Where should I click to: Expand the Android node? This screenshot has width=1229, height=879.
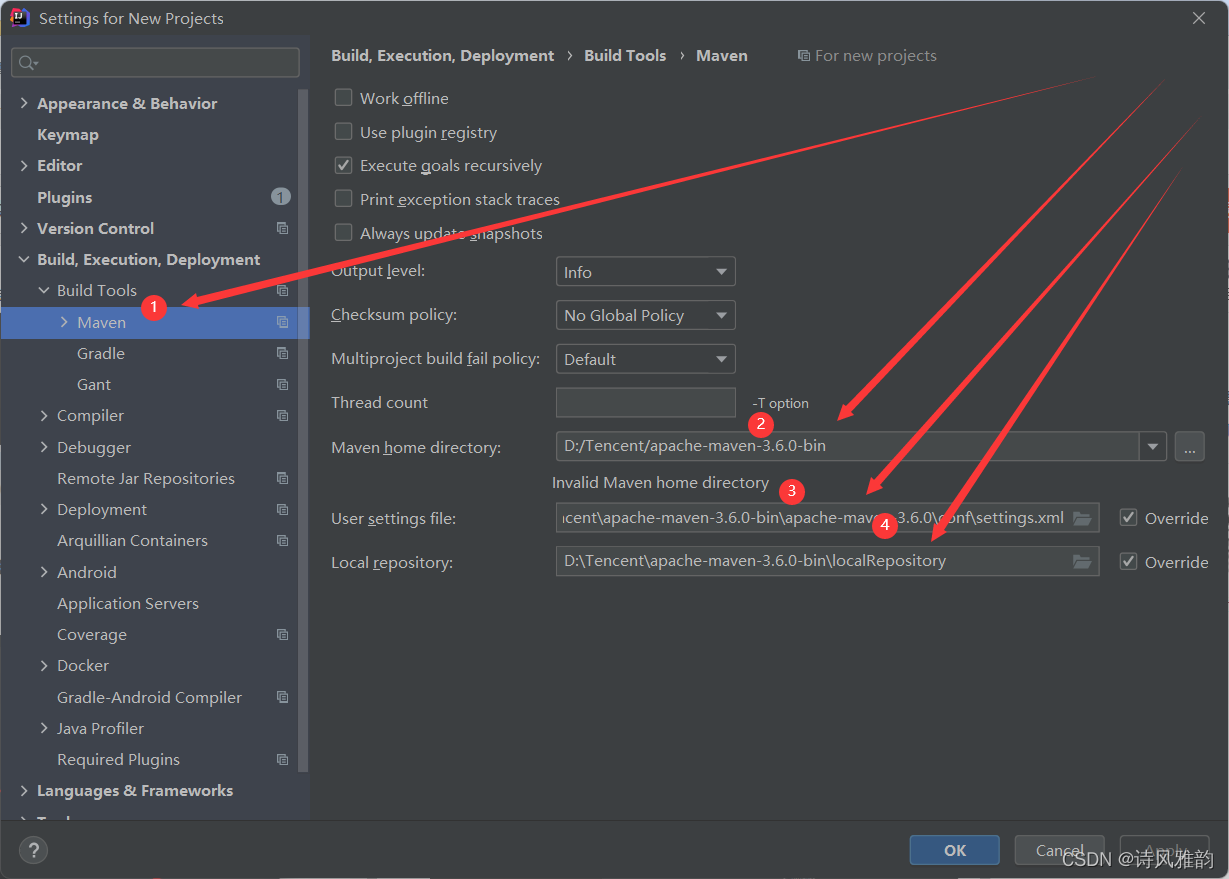(x=44, y=572)
